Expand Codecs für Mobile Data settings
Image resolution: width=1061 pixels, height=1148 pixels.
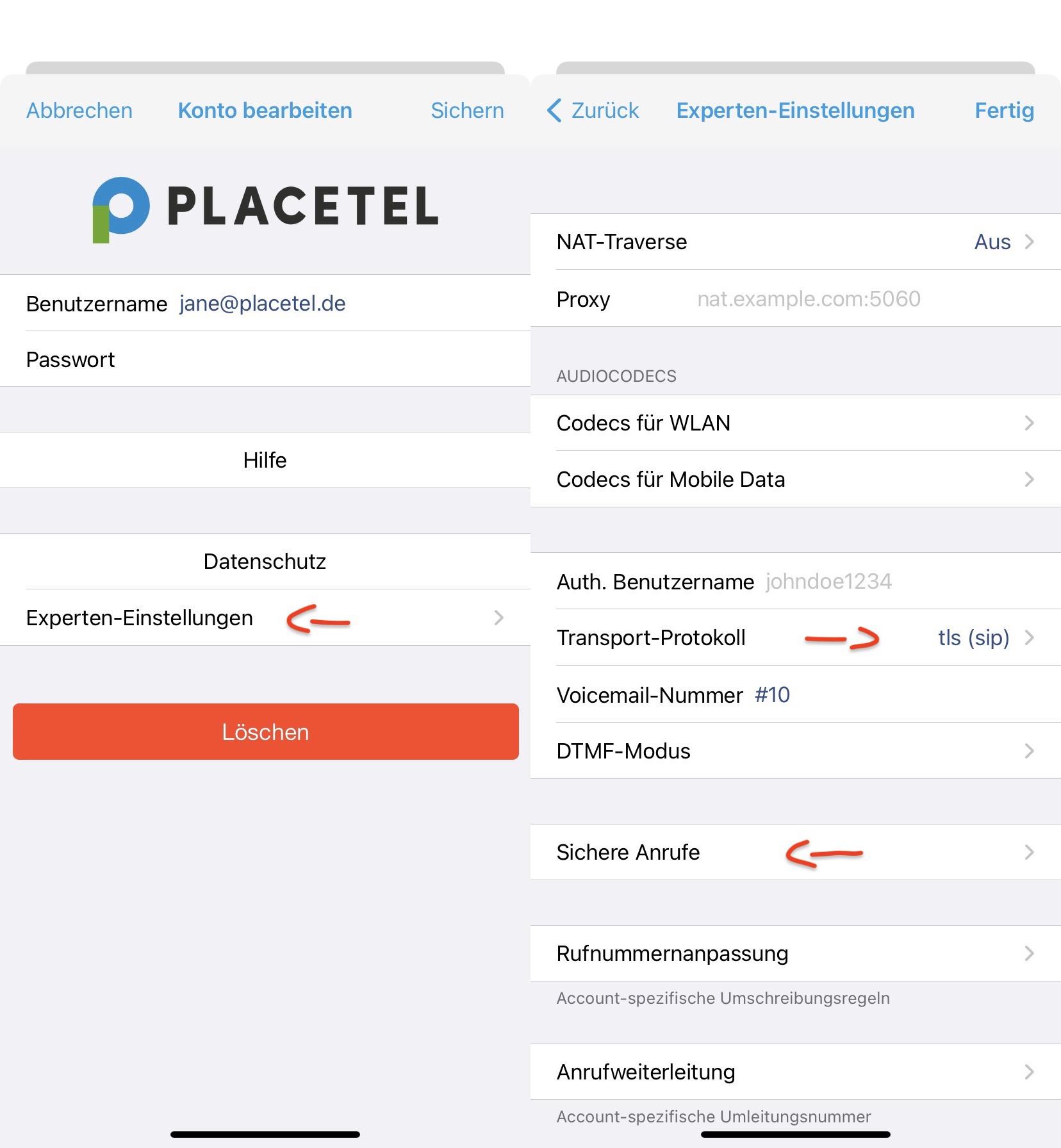coord(796,479)
